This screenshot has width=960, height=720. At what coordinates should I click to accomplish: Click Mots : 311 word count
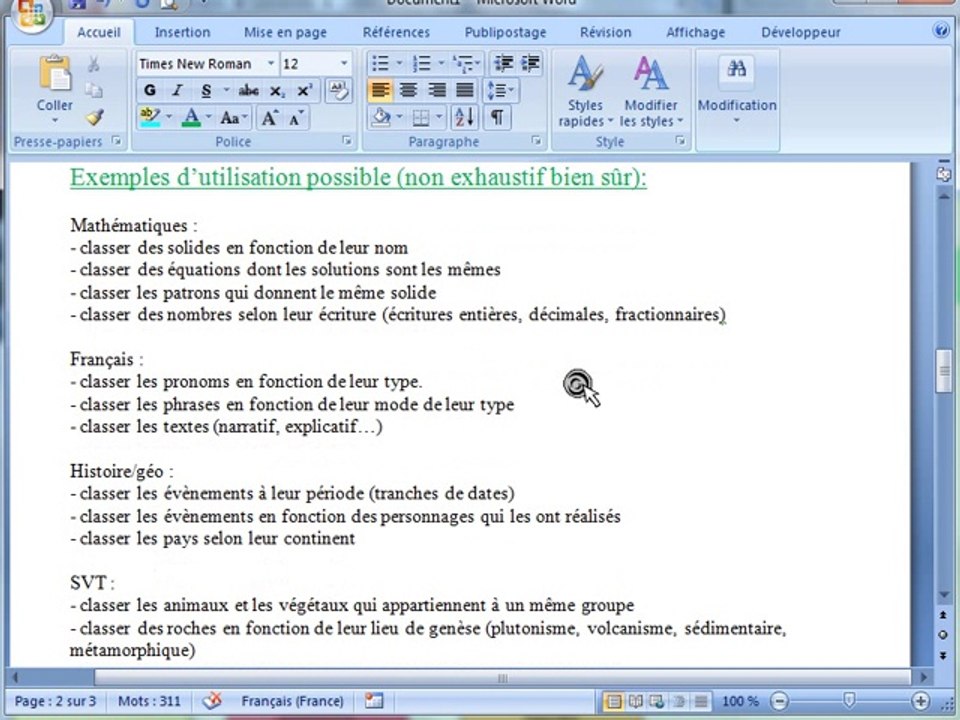[149, 701]
